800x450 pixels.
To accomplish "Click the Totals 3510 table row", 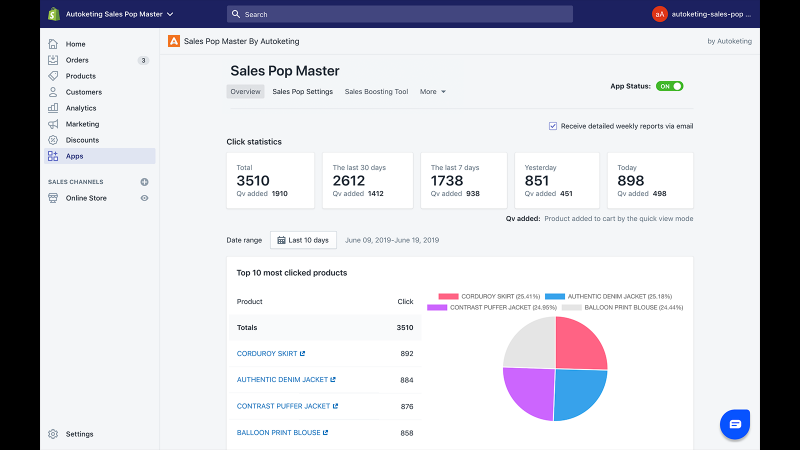I will [325, 328].
